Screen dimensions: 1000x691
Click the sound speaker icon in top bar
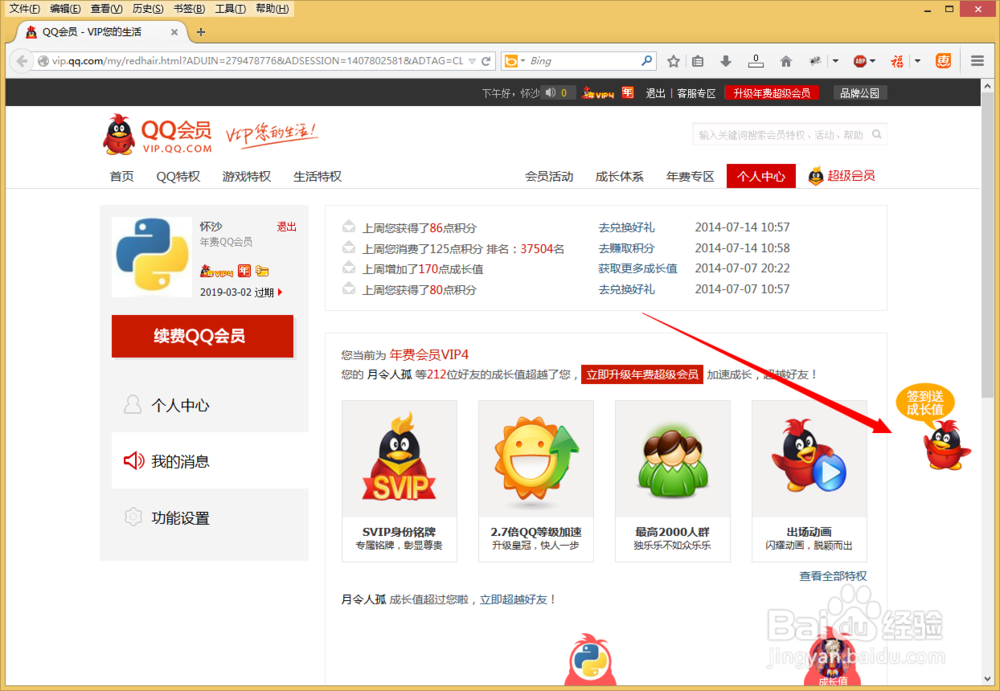[x=550, y=93]
